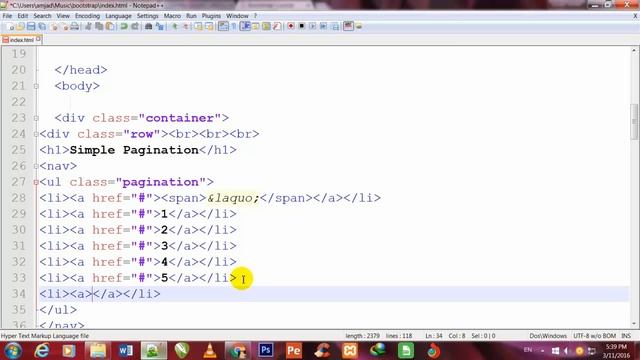Click the Redo toolbar icon
This screenshot has width=640, height=360.
(x=135, y=27)
